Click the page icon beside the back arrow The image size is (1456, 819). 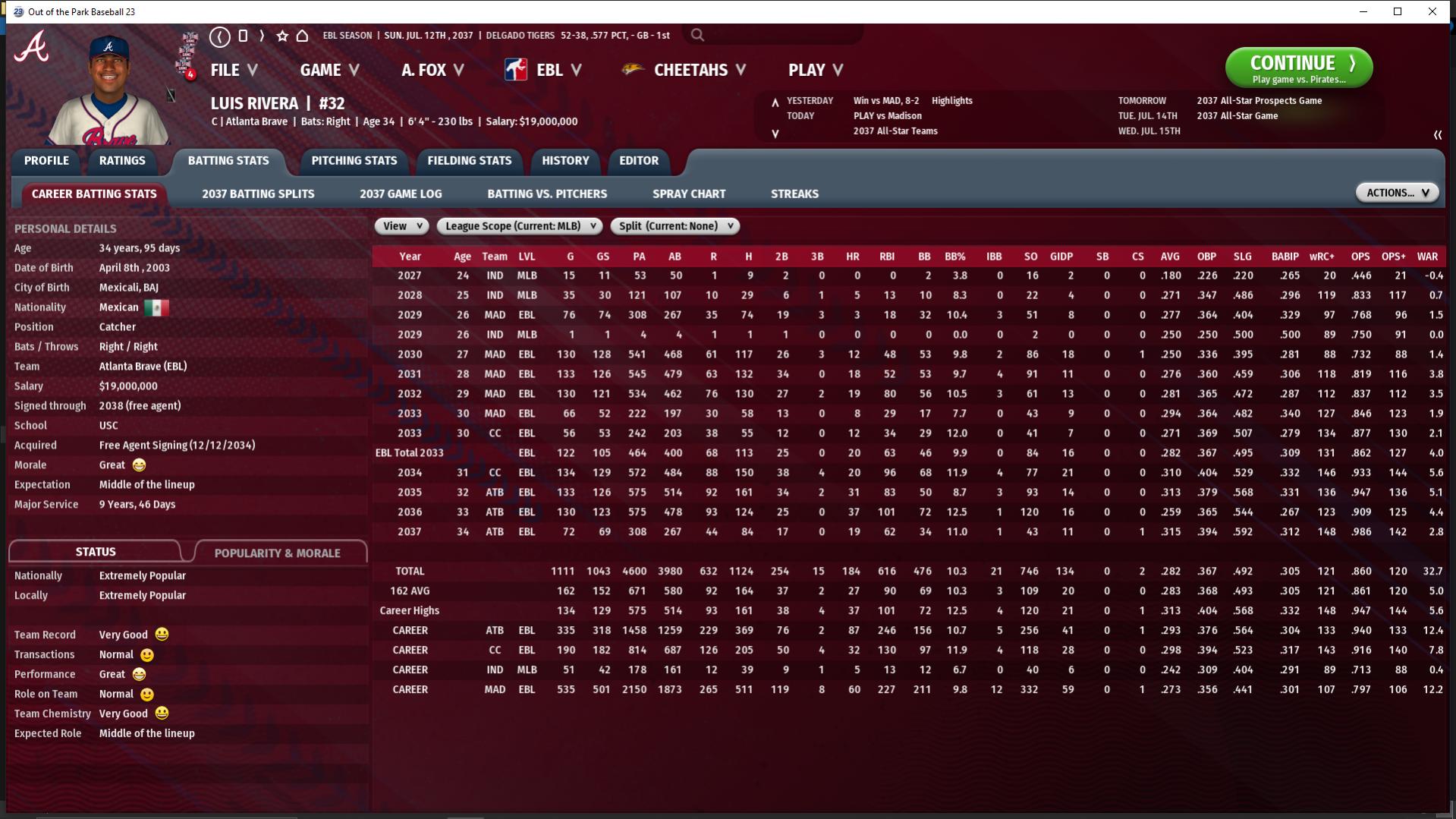click(243, 36)
